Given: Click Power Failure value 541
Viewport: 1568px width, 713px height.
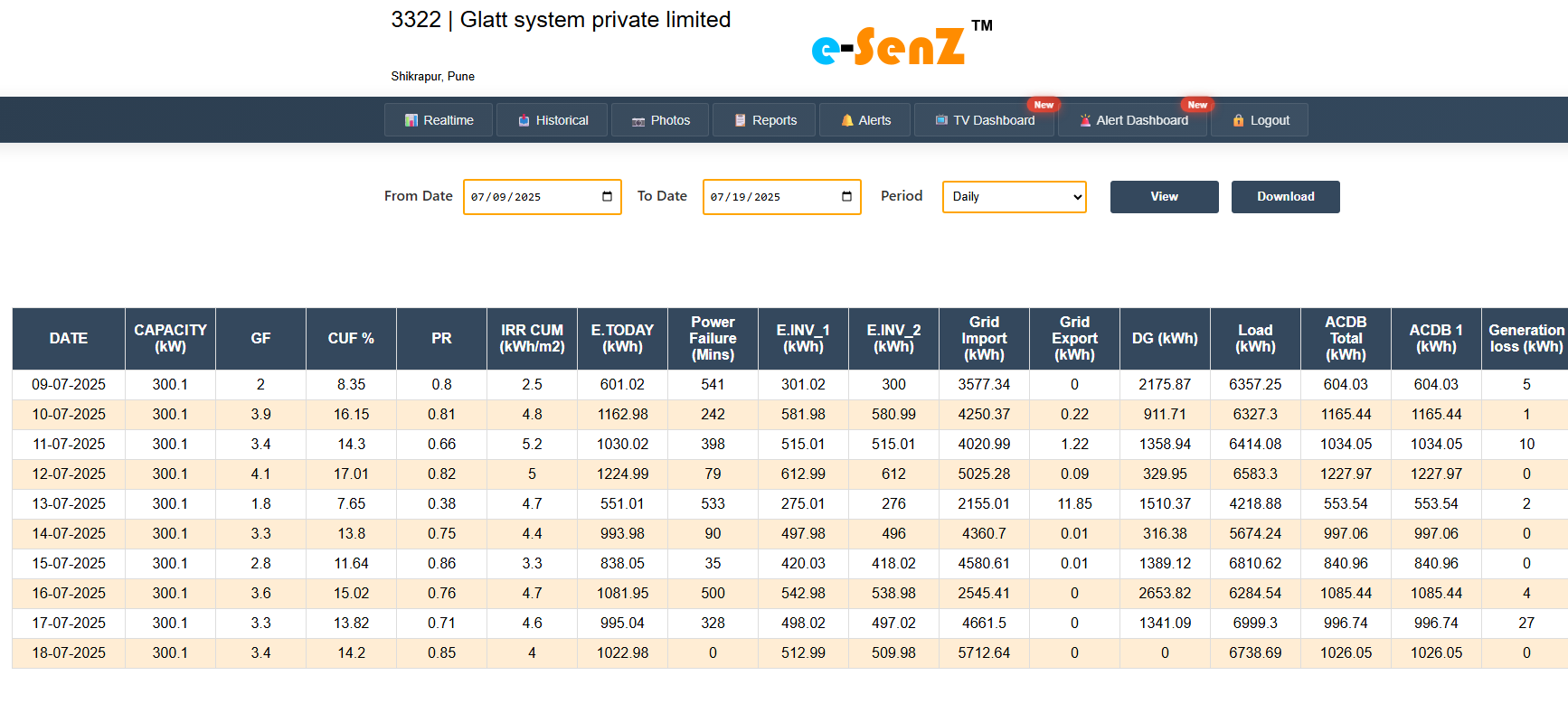Looking at the screenshot, I should coord(713,384).
